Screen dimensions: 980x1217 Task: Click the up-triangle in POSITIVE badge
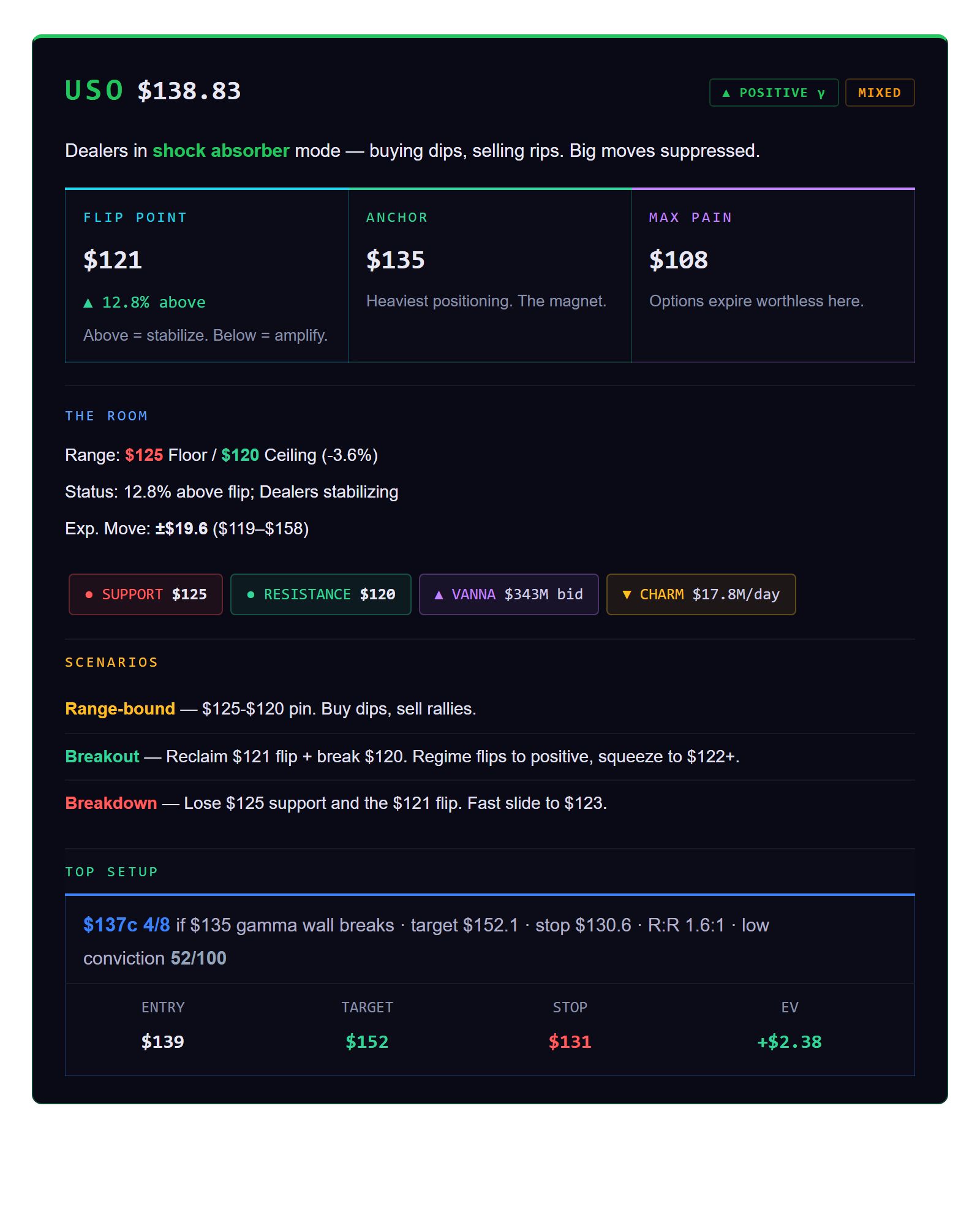(x=726, y=93)
